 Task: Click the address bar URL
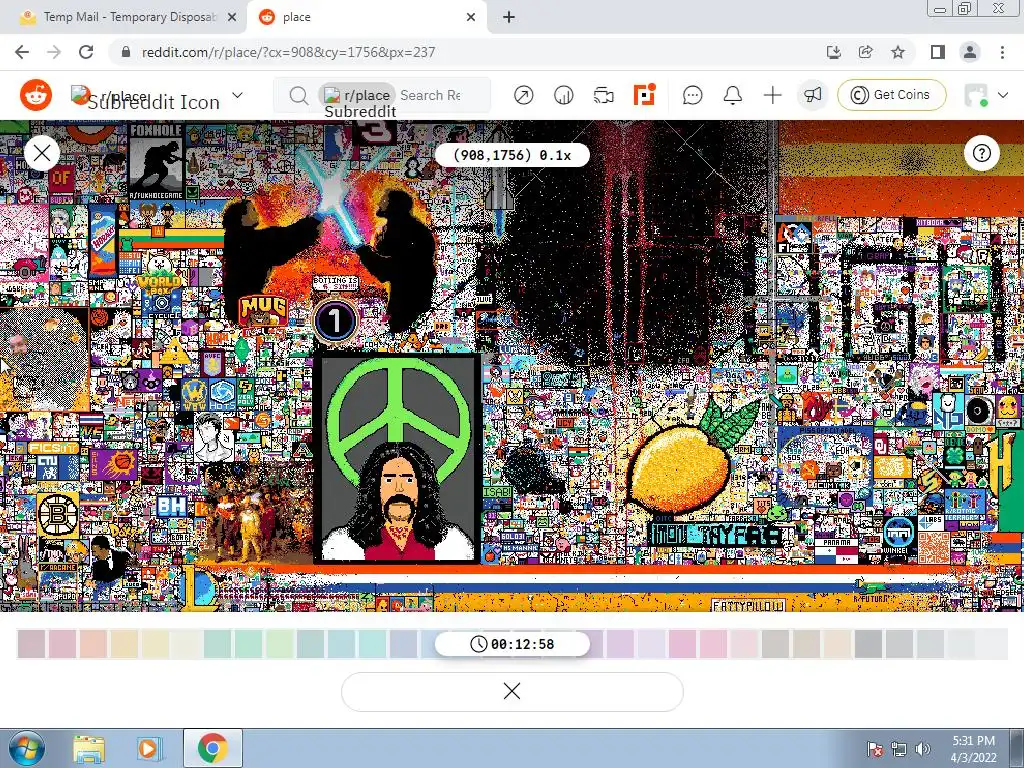[x=288, y=52]
